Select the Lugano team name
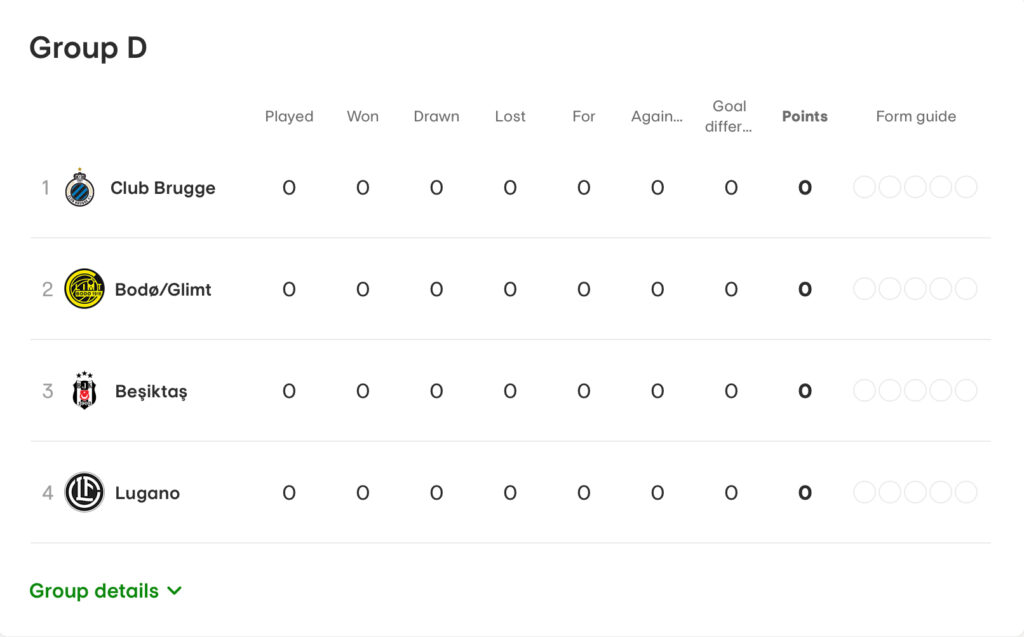Screen dimensions: 1024x637 click(x=148, y=493)
